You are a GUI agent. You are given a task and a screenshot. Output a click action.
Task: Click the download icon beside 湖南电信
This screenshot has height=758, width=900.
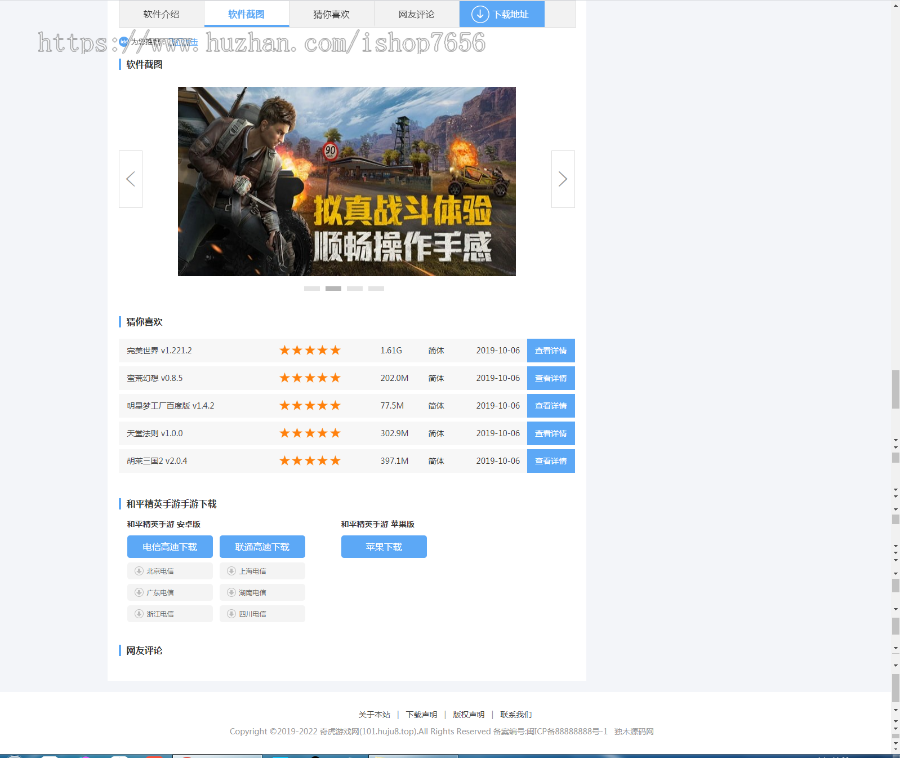click(x=231, y=592)
